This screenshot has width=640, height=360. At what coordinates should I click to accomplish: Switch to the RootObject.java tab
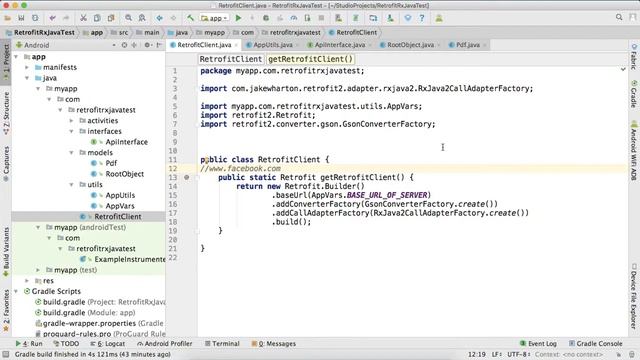pyautogui.click(x=410, y=45)
